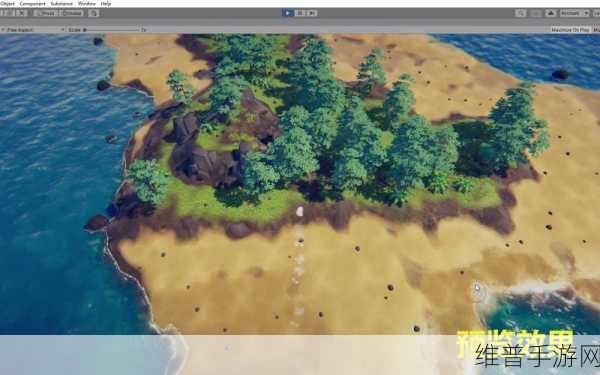This screenshot has width=600, height=375.
Task: Open the Free Aspect dropdown
Action: point(33,29)
